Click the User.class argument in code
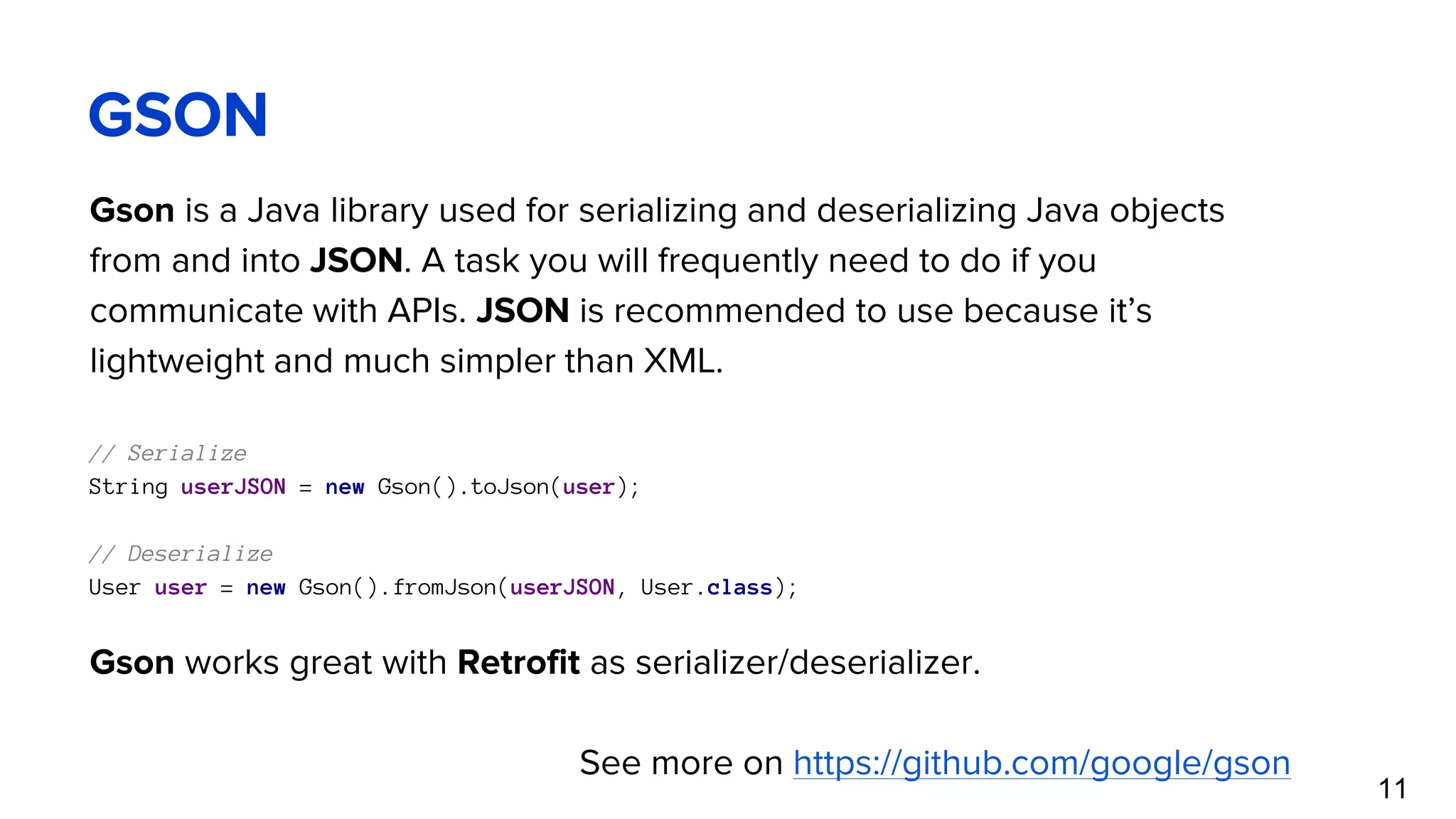This screenshot has height=819, width=1456. [x=706, y=588]
